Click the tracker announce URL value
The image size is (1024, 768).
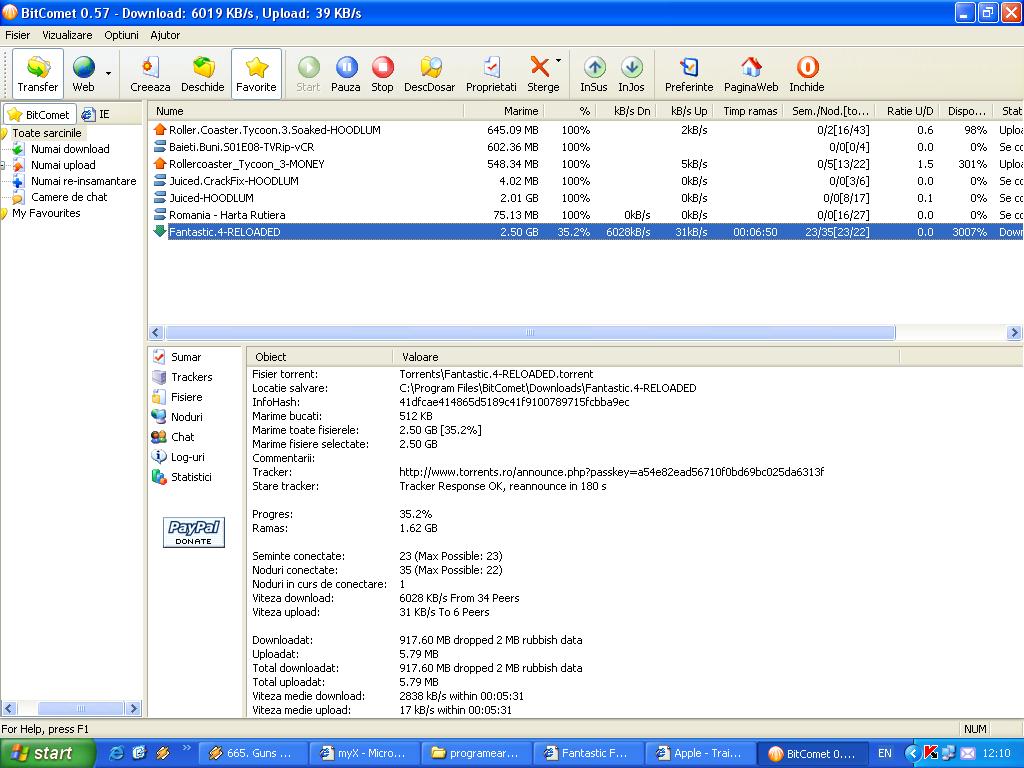click(x=611, y=472)
